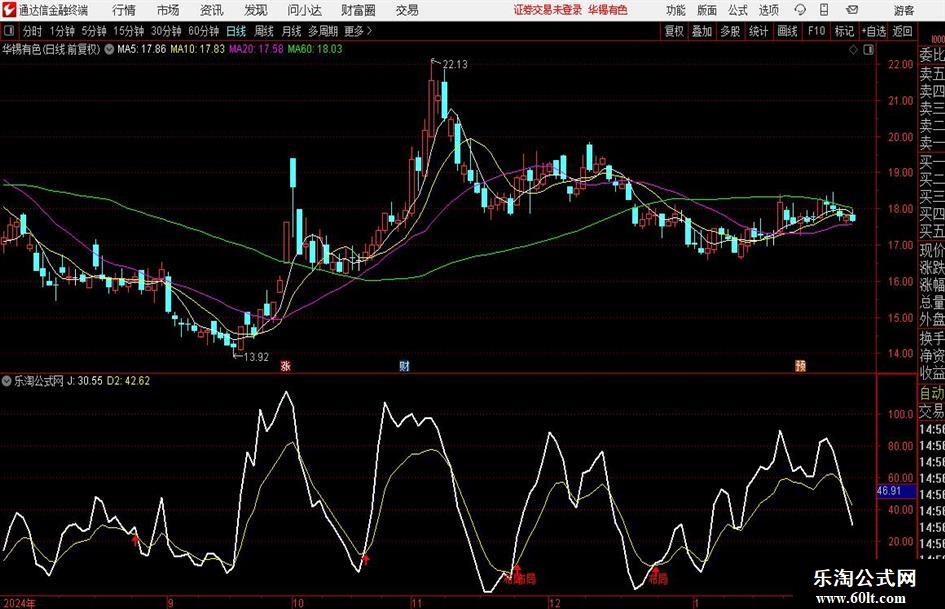Click the 现价 row in right panel
The width and height of the screenshot is (945, 609).
(x=932, y=250)
